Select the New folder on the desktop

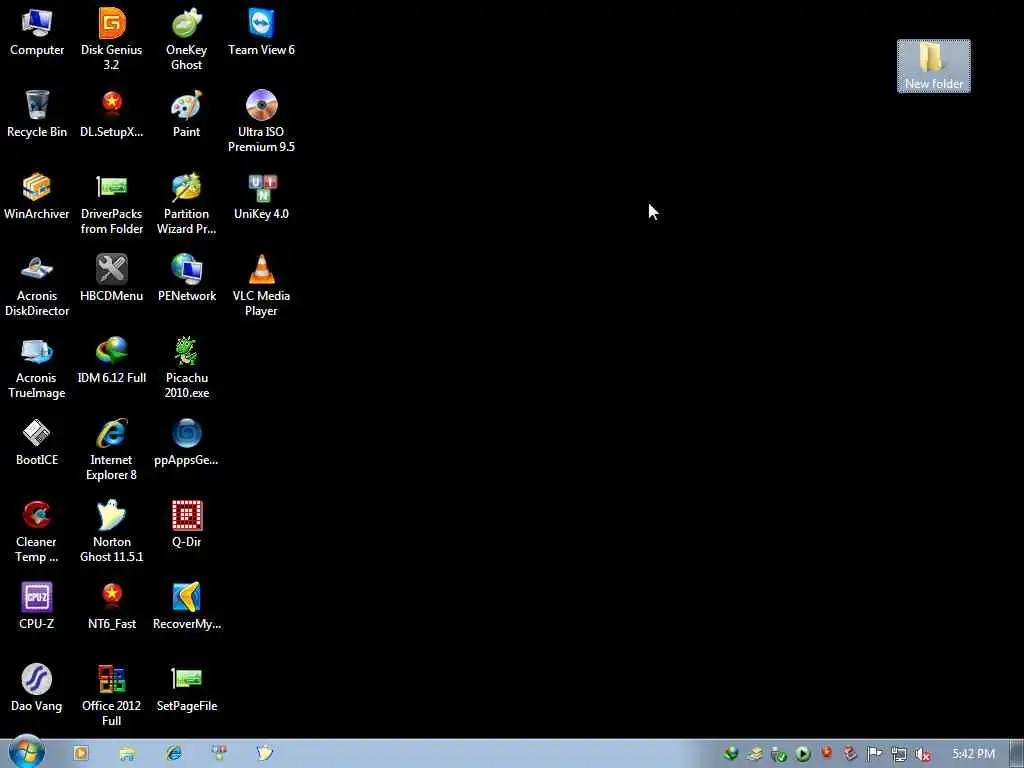pyautogui.click(x=934, y=66)
